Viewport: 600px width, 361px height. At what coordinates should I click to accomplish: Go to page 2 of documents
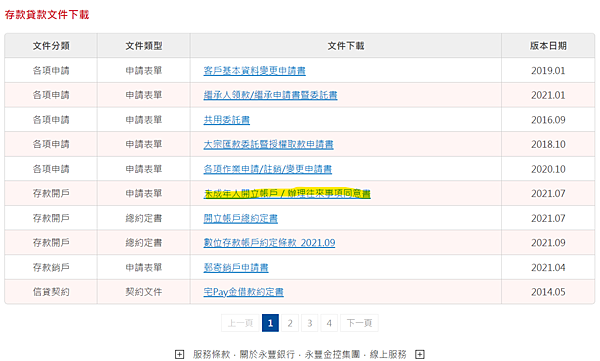(290, 323)
